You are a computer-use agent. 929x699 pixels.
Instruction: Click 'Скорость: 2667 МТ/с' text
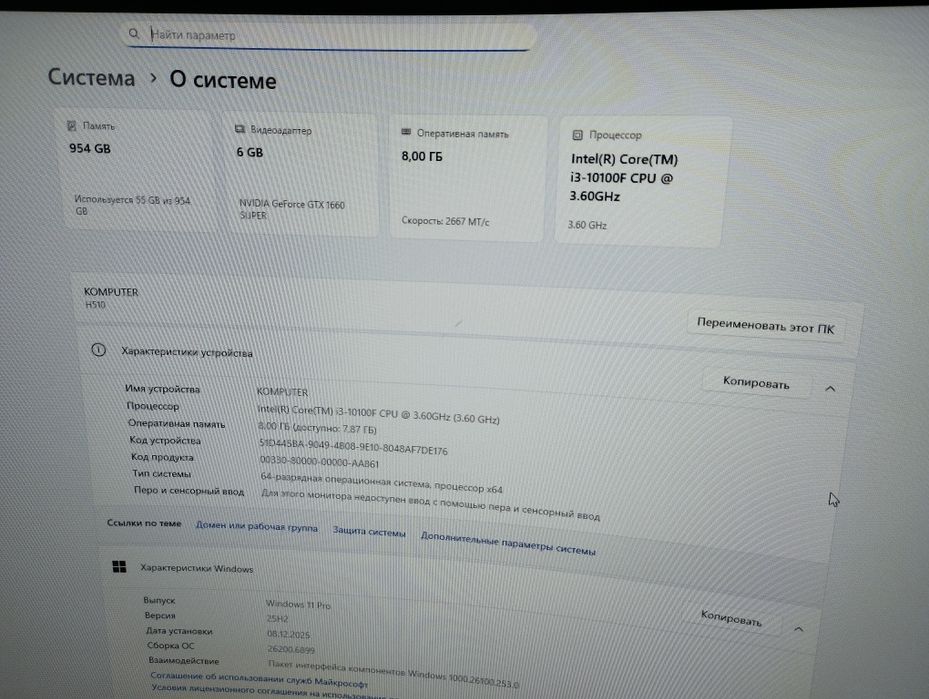click(446, 221)
